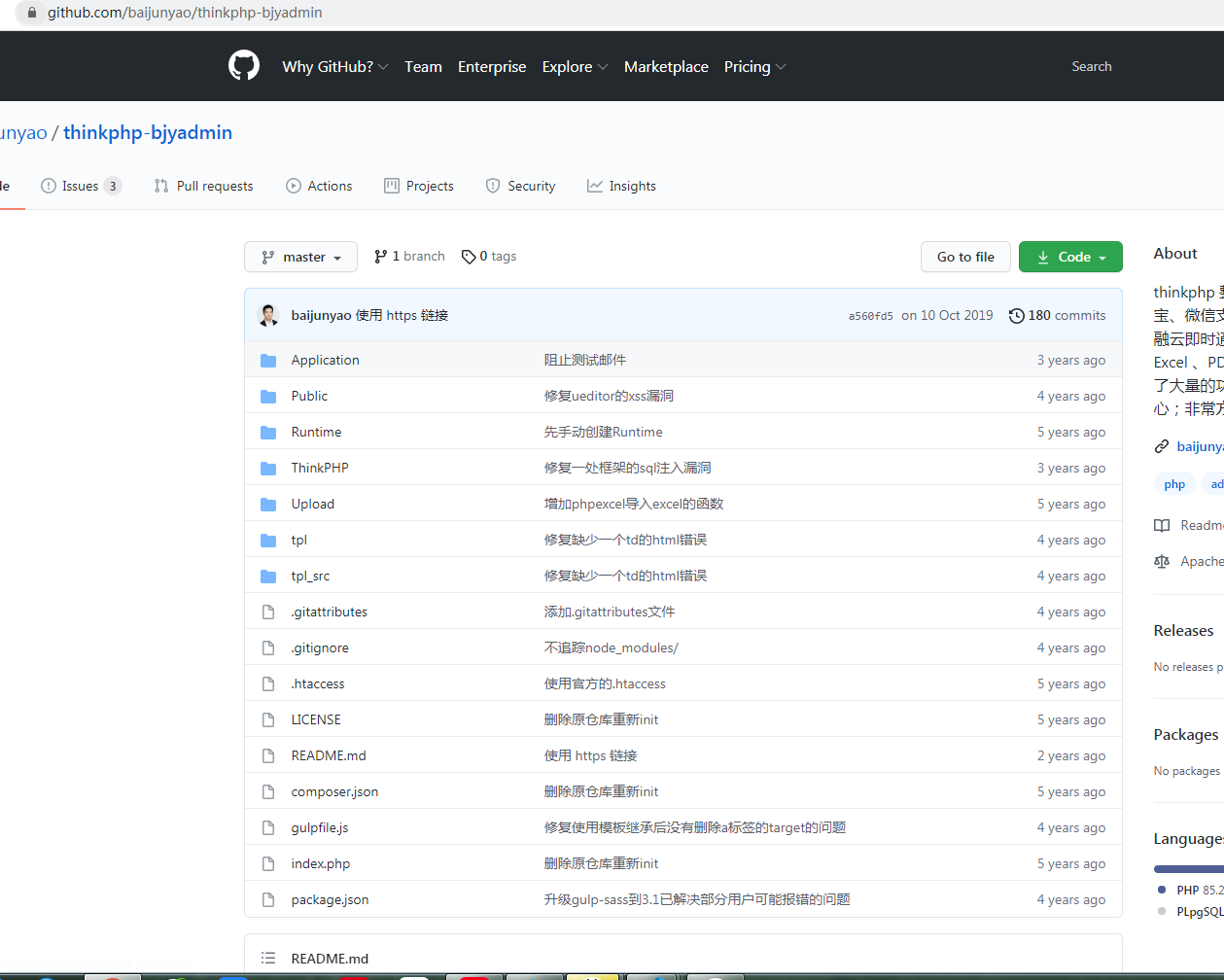Click commit message '先手动创建Runtime'
1224x980 pixels.
tap(603, 432)
